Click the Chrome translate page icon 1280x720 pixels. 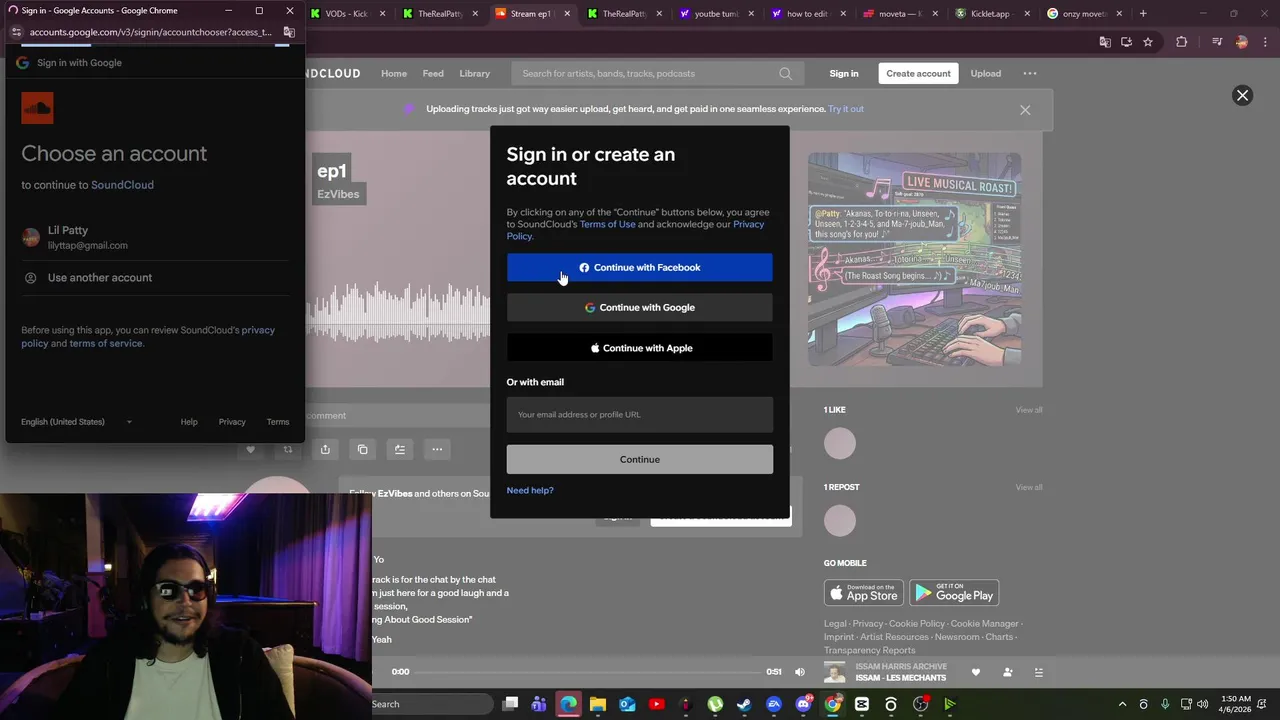pos(1105,42)
